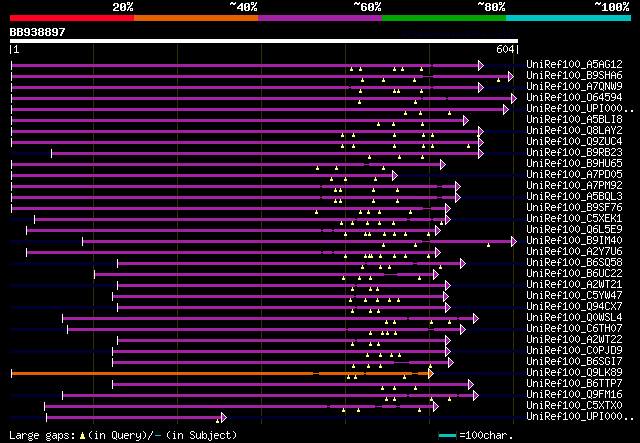Screen dimensions: 640x443
Task: Select the UniRef100_A7PD05 label
Action: (x=574, y=174)
